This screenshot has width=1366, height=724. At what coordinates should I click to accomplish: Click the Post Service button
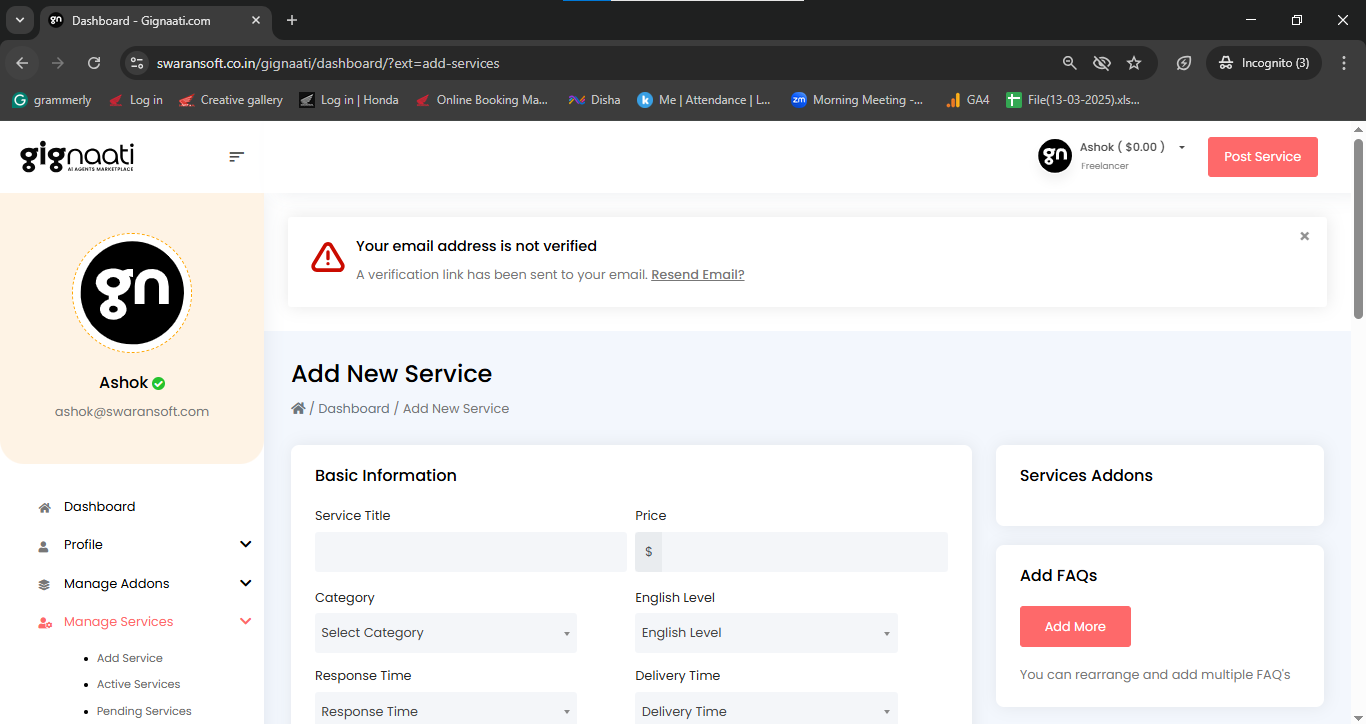point(1263,157)
